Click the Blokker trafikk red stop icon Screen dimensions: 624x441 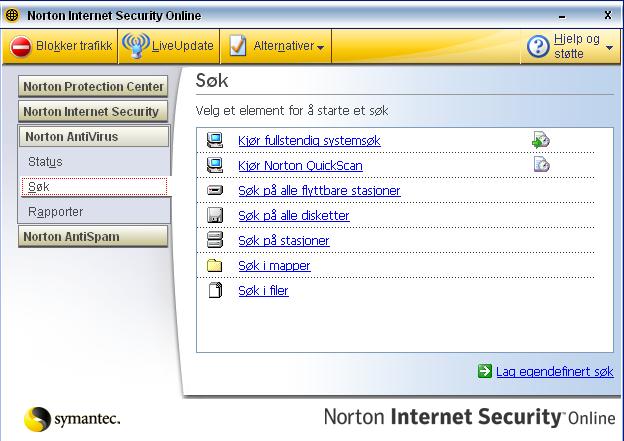tap(21, 46)
